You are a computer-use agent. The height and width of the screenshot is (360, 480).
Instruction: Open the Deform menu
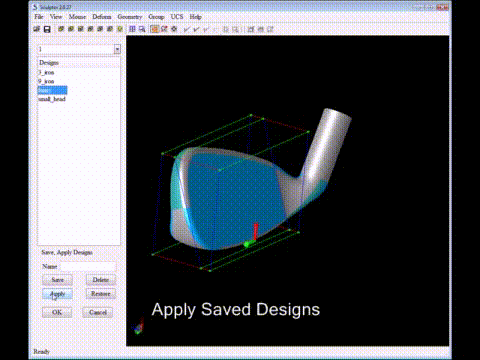[102, 17]
